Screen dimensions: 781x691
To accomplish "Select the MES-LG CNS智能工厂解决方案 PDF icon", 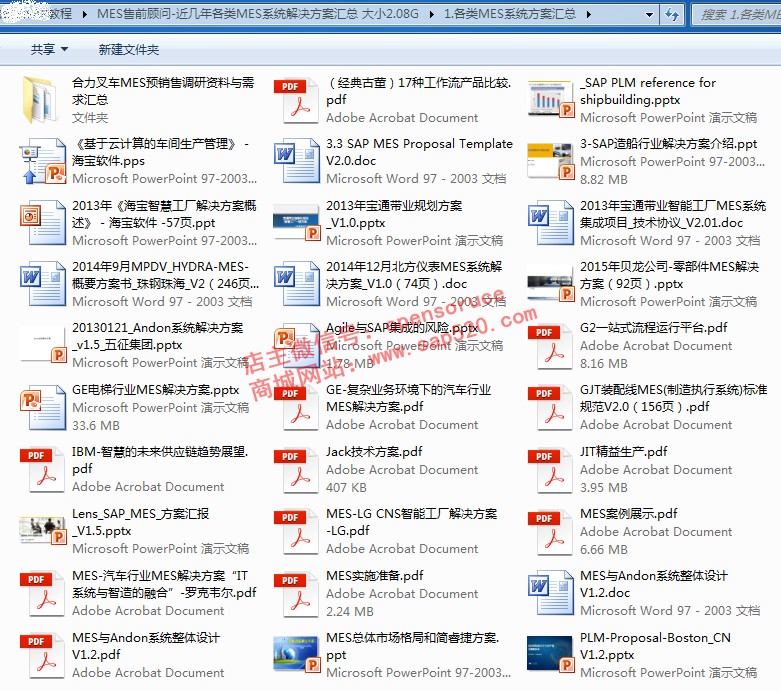I will point(296,532).
